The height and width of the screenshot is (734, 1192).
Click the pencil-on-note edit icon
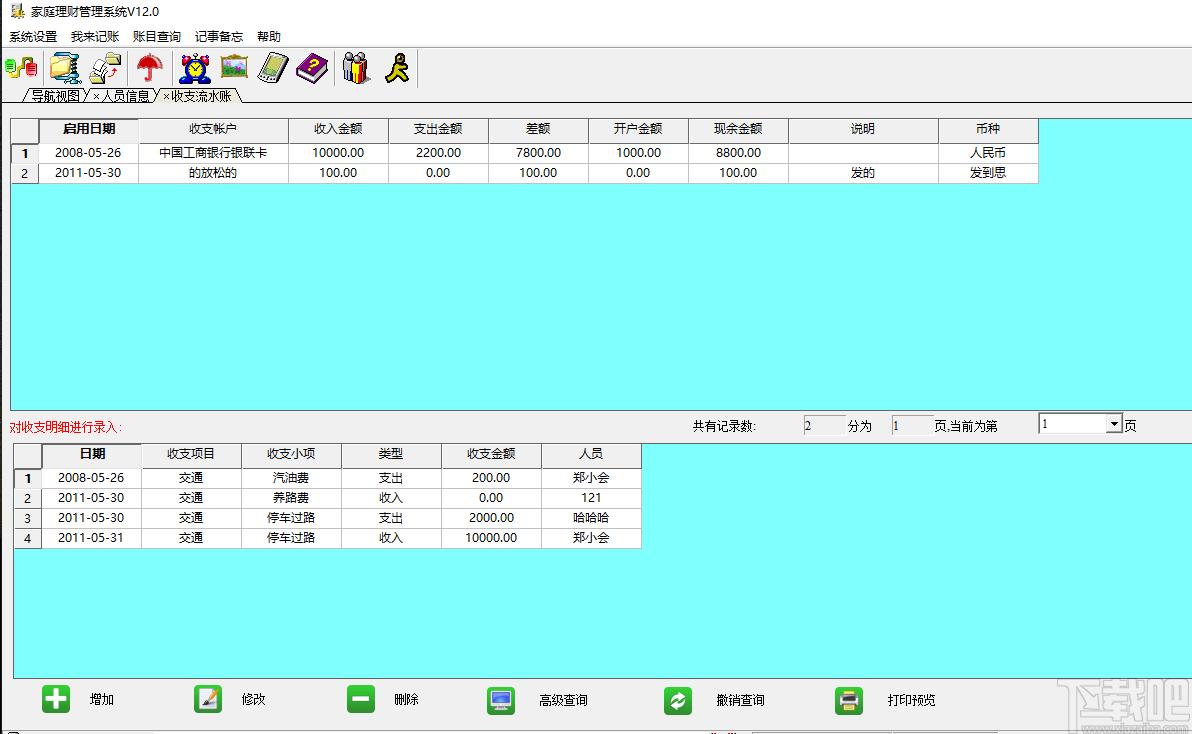click(208, 699)
